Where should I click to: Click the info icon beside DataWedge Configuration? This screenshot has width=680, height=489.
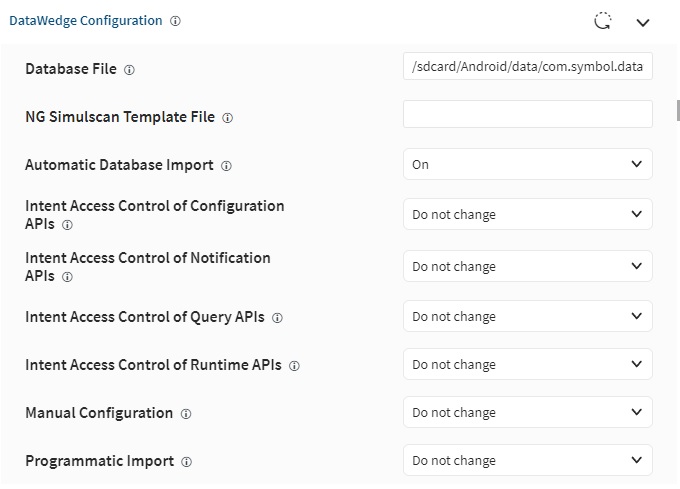176,21
